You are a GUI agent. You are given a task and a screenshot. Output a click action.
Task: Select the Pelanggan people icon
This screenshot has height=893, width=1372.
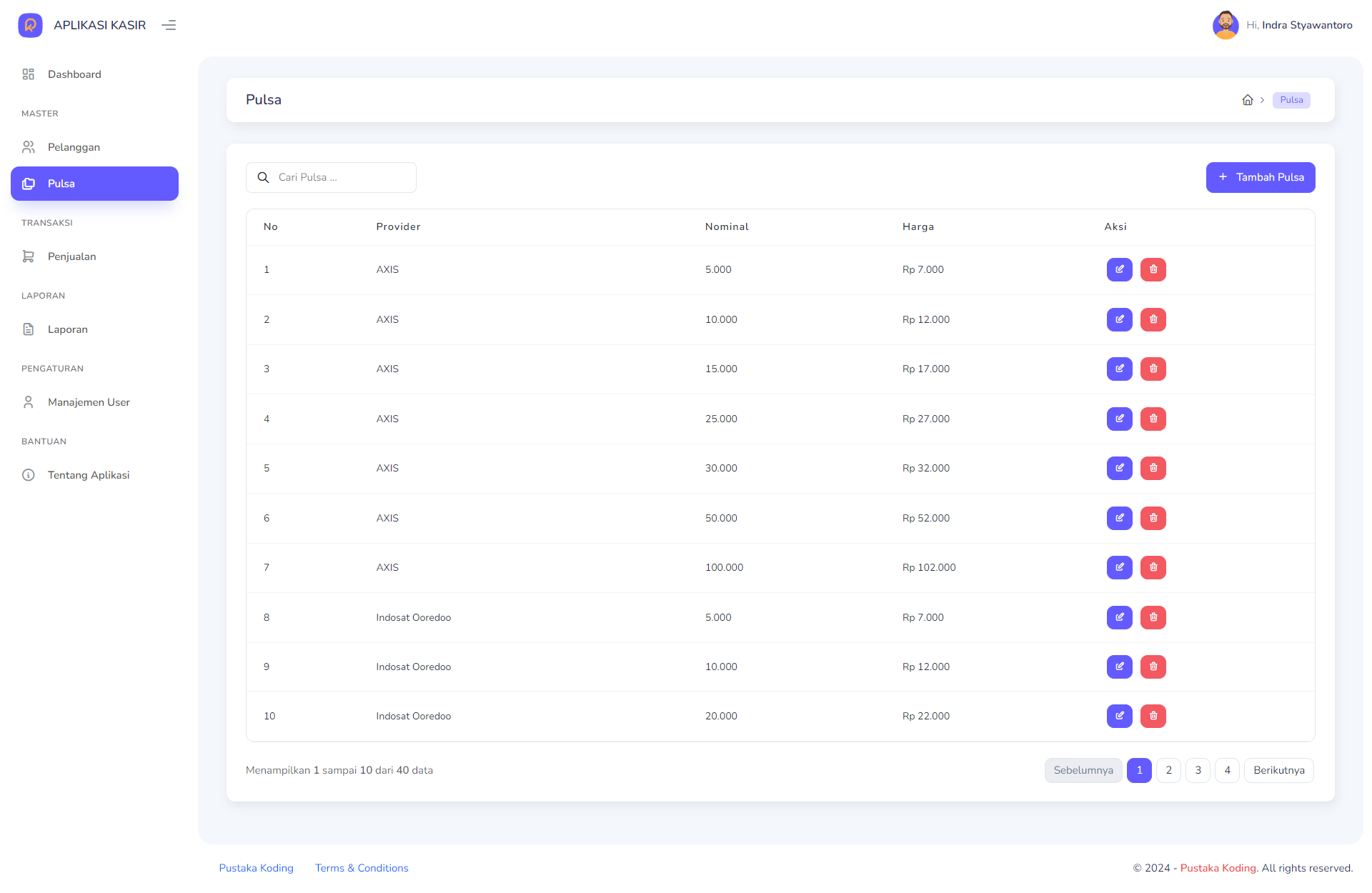pos(29,146)
